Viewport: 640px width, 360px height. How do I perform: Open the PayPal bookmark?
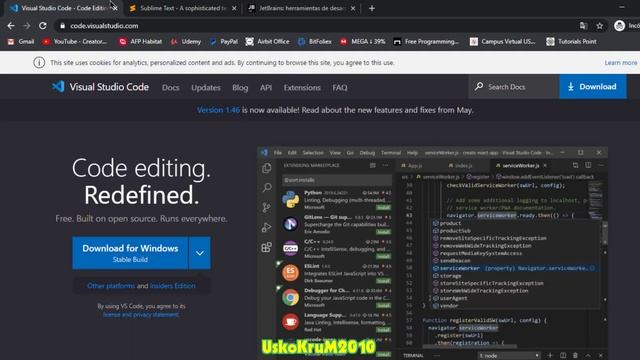(x=224, y=42)
